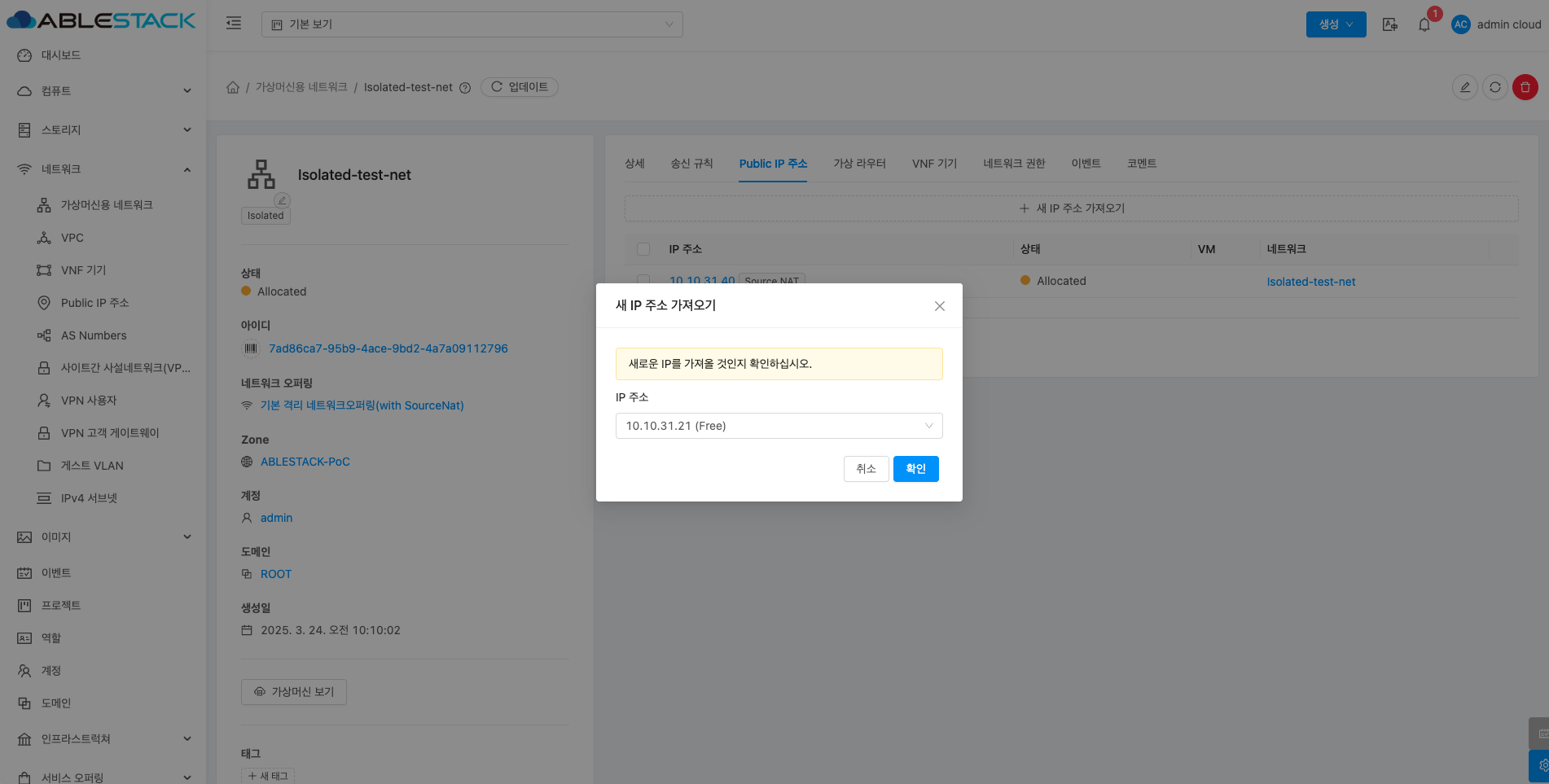Tick the select-all checkbox in IP table header
The height and width of the screenshot is (784, 1549).
coord(643,249)
